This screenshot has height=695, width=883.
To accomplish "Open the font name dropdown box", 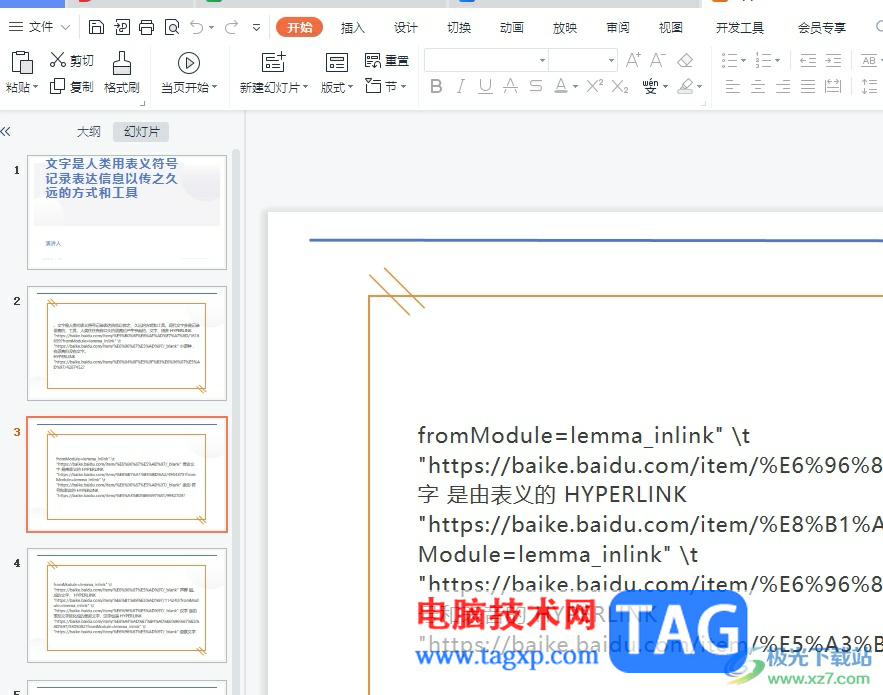I will [x=486, y=60].
